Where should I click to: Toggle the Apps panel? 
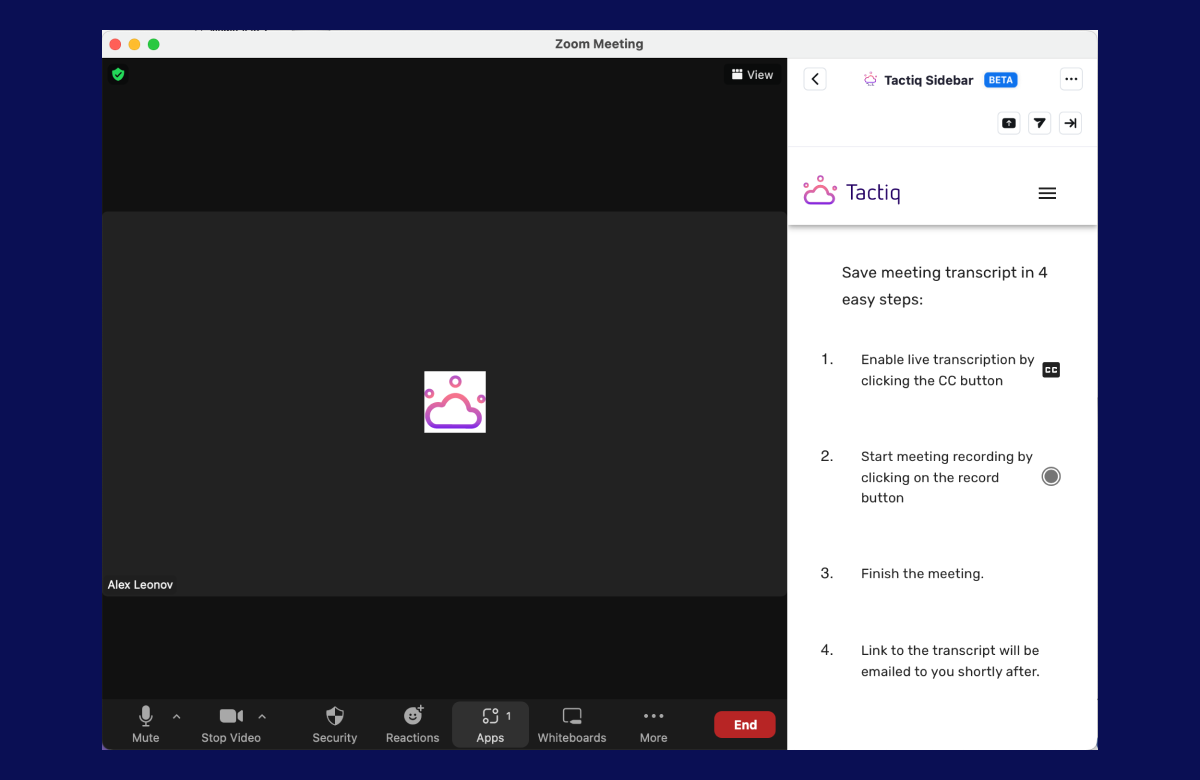point(490,724)
